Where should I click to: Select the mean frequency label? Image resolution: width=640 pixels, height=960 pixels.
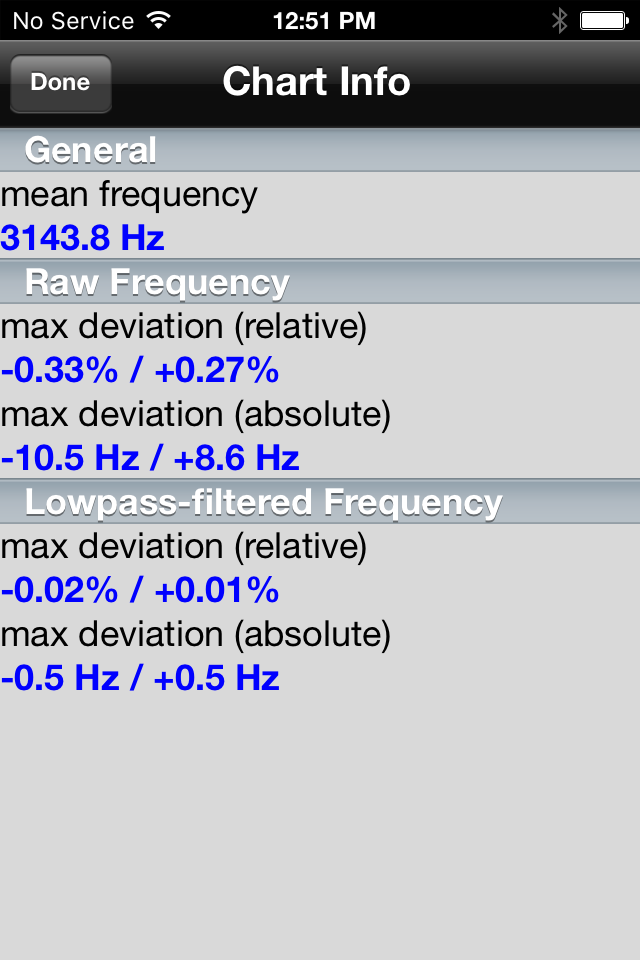tap(129, 195)
